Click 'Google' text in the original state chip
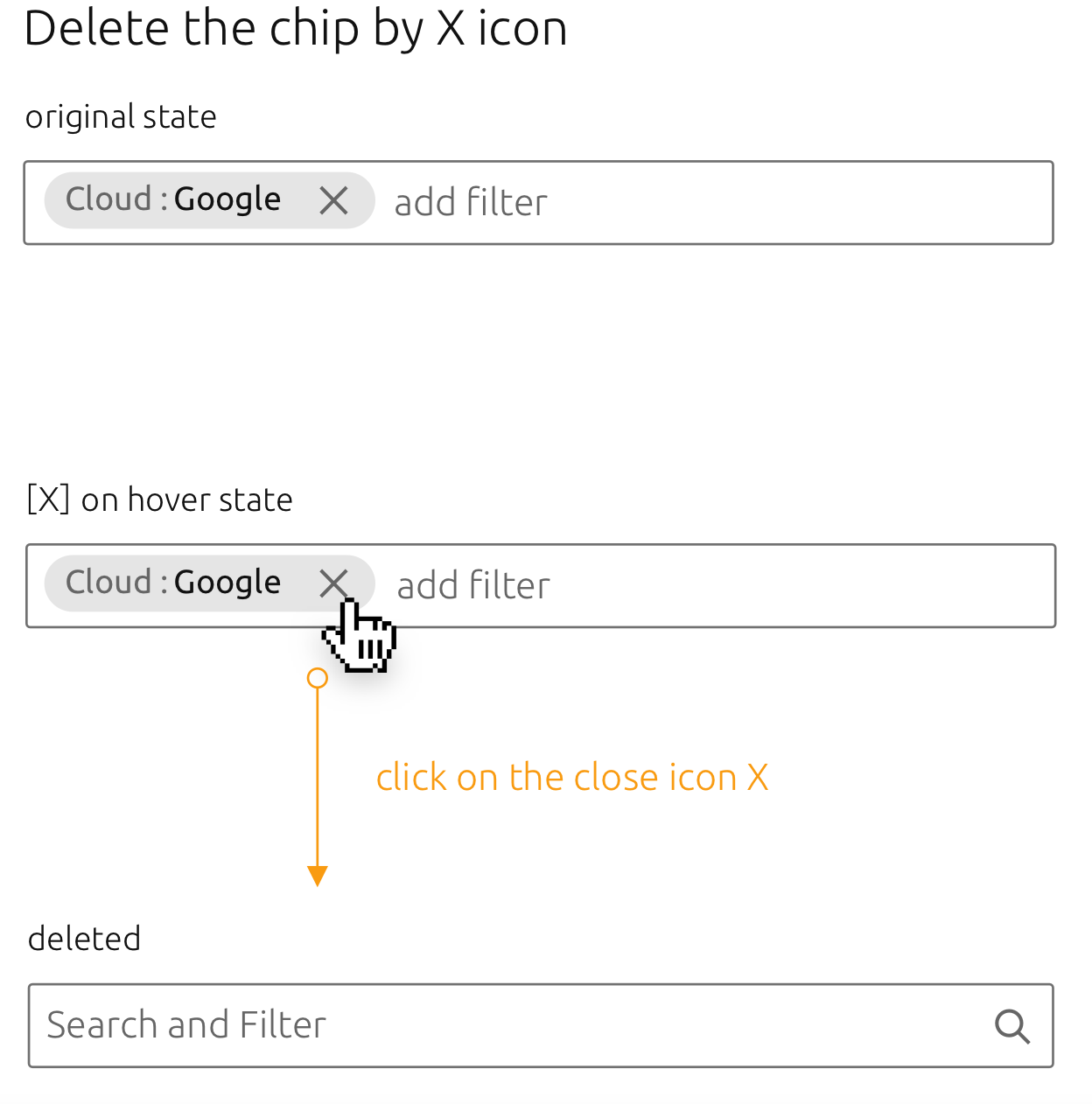Image resolution: width=1092 pixels, height=1104 pixels. coord(227,199)
